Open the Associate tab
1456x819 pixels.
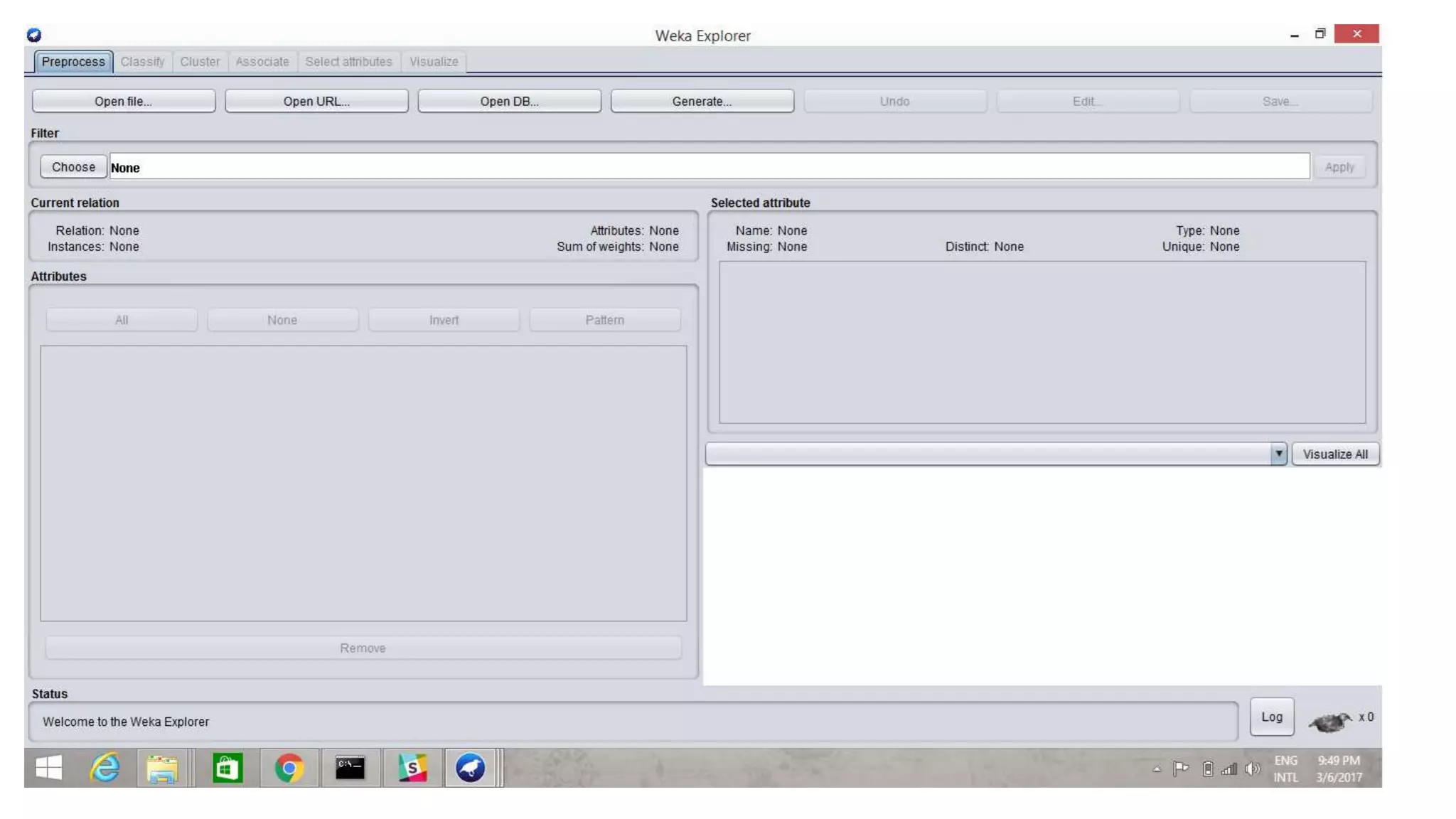262,62
